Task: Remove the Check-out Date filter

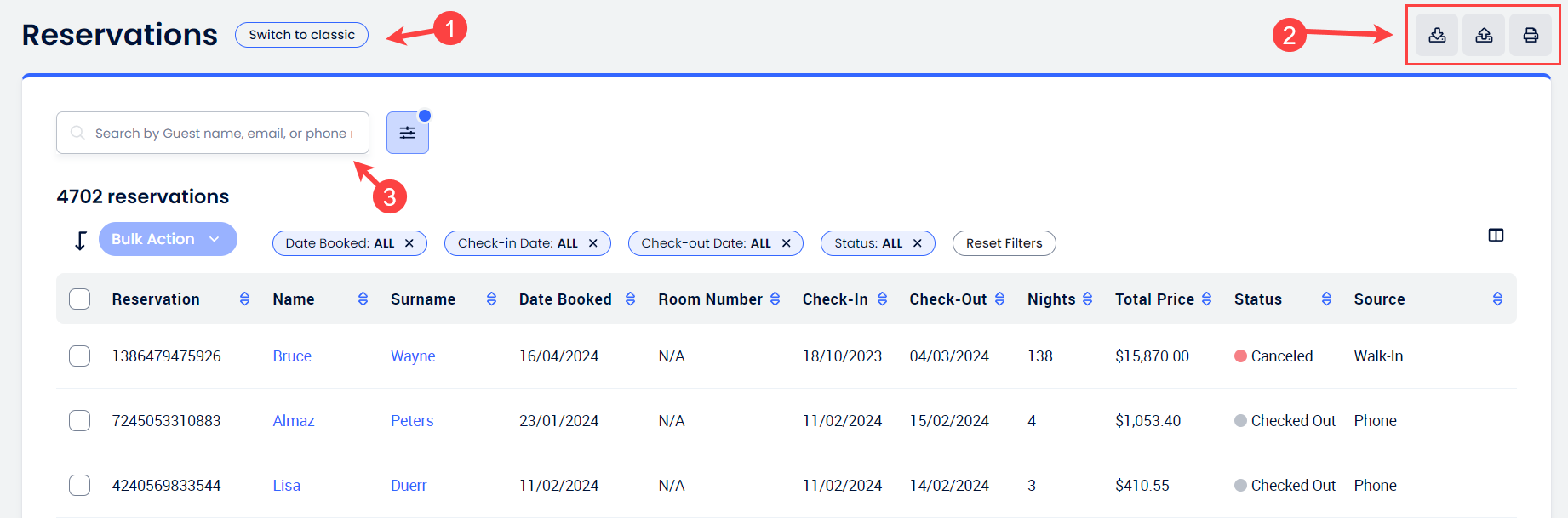Action: (x=787, y=243)
